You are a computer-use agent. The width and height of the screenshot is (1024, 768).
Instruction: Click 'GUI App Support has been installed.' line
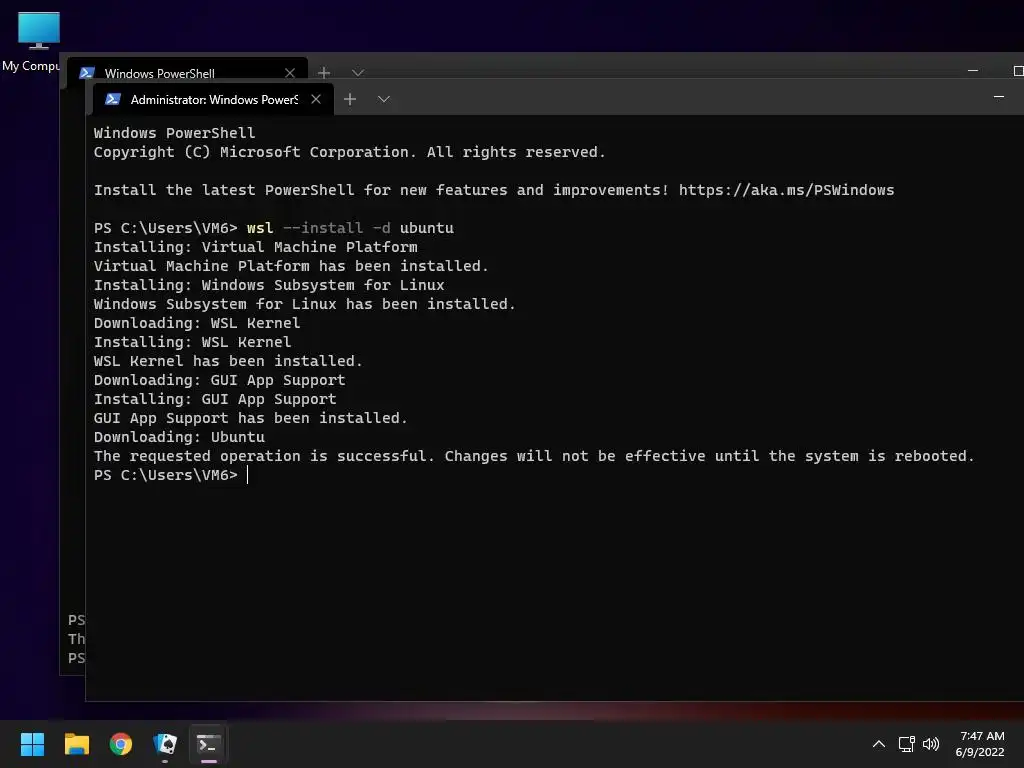[251, 418]
